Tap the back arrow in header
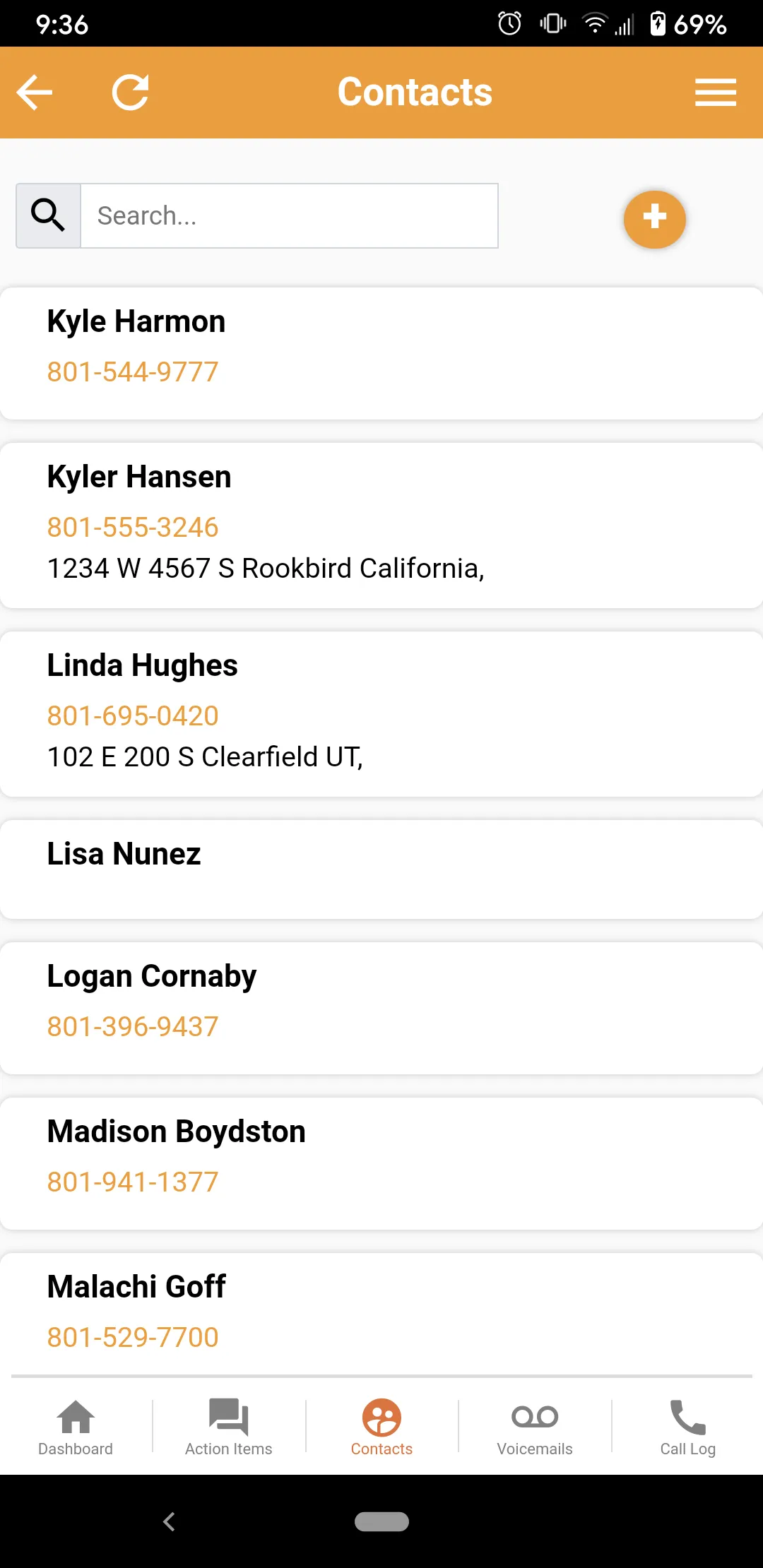The width and height of the screenshot is (763, 1568). click(x=35, y=93)
